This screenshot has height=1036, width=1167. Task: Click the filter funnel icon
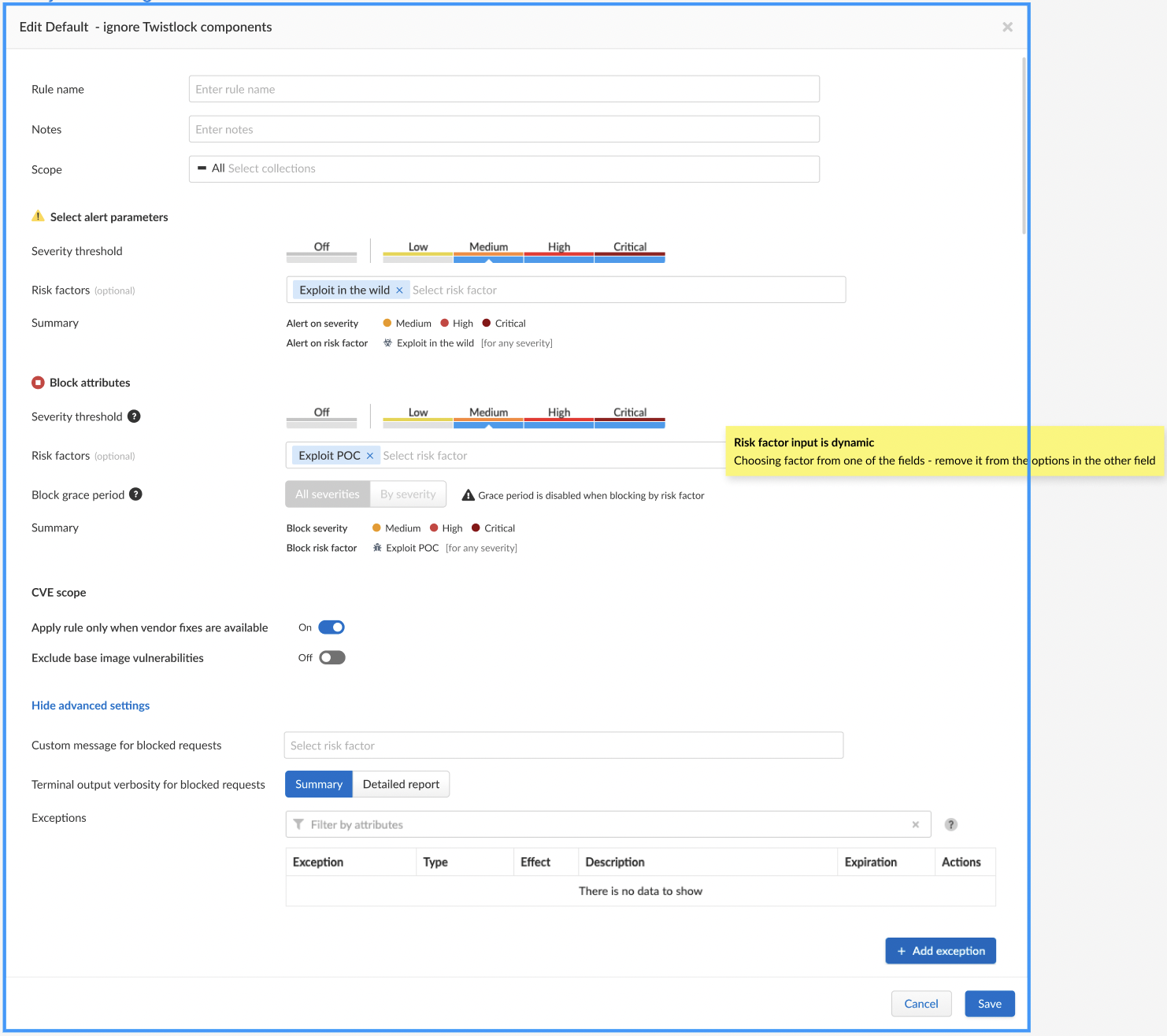pyautogui.click(x=298, y=824)
